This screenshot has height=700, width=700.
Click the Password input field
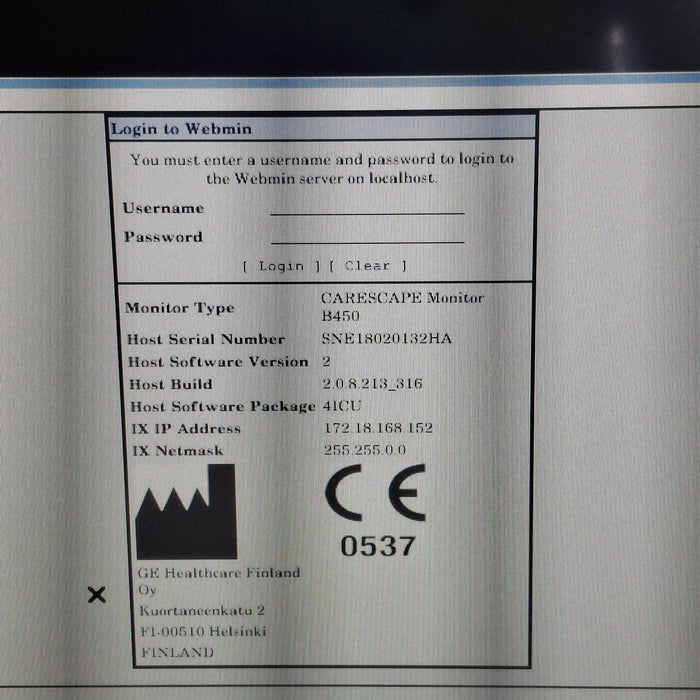[367, 236]
